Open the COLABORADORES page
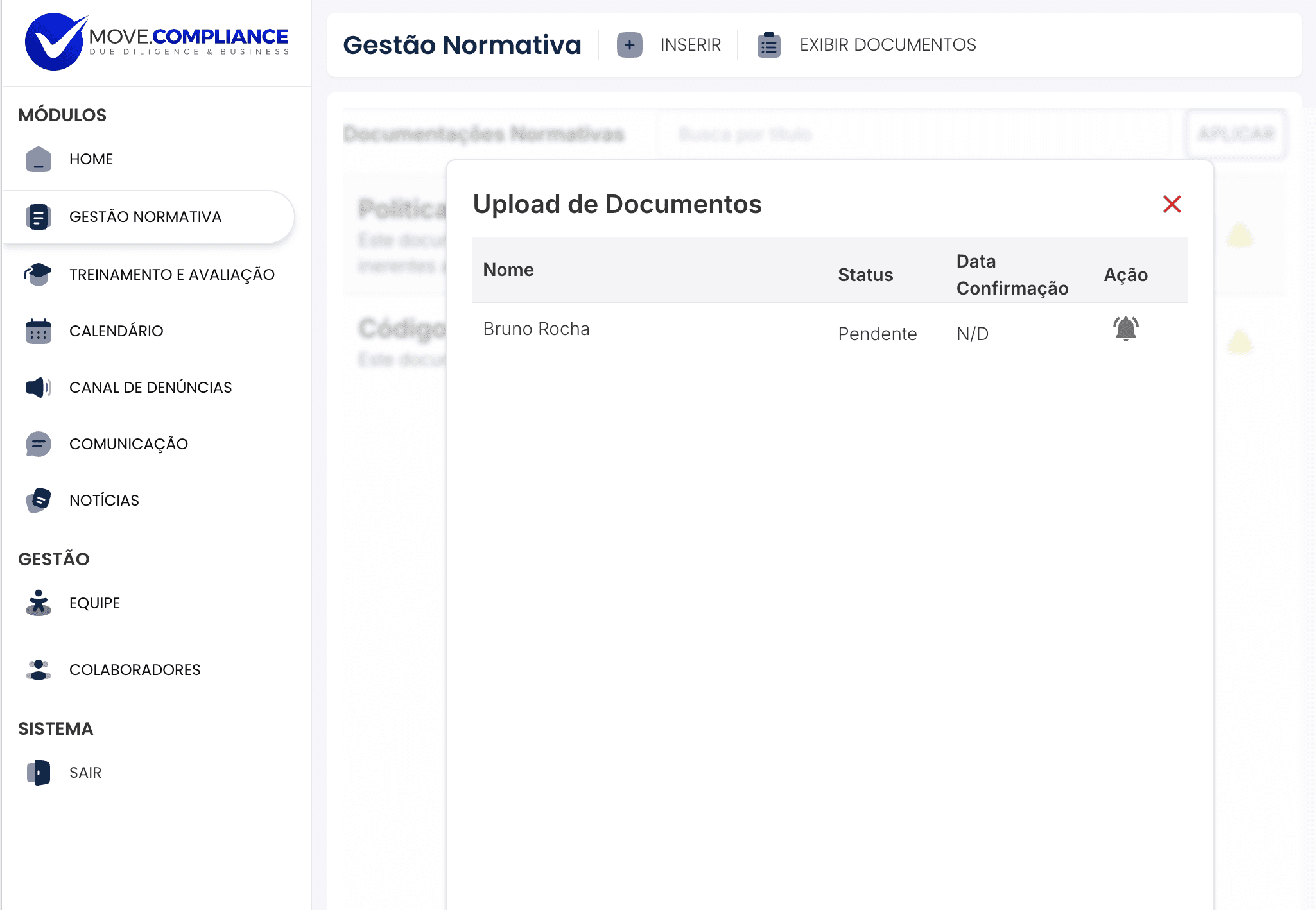Image resolution: width=1316 pixels, height=910 pixels. point(135,670)
